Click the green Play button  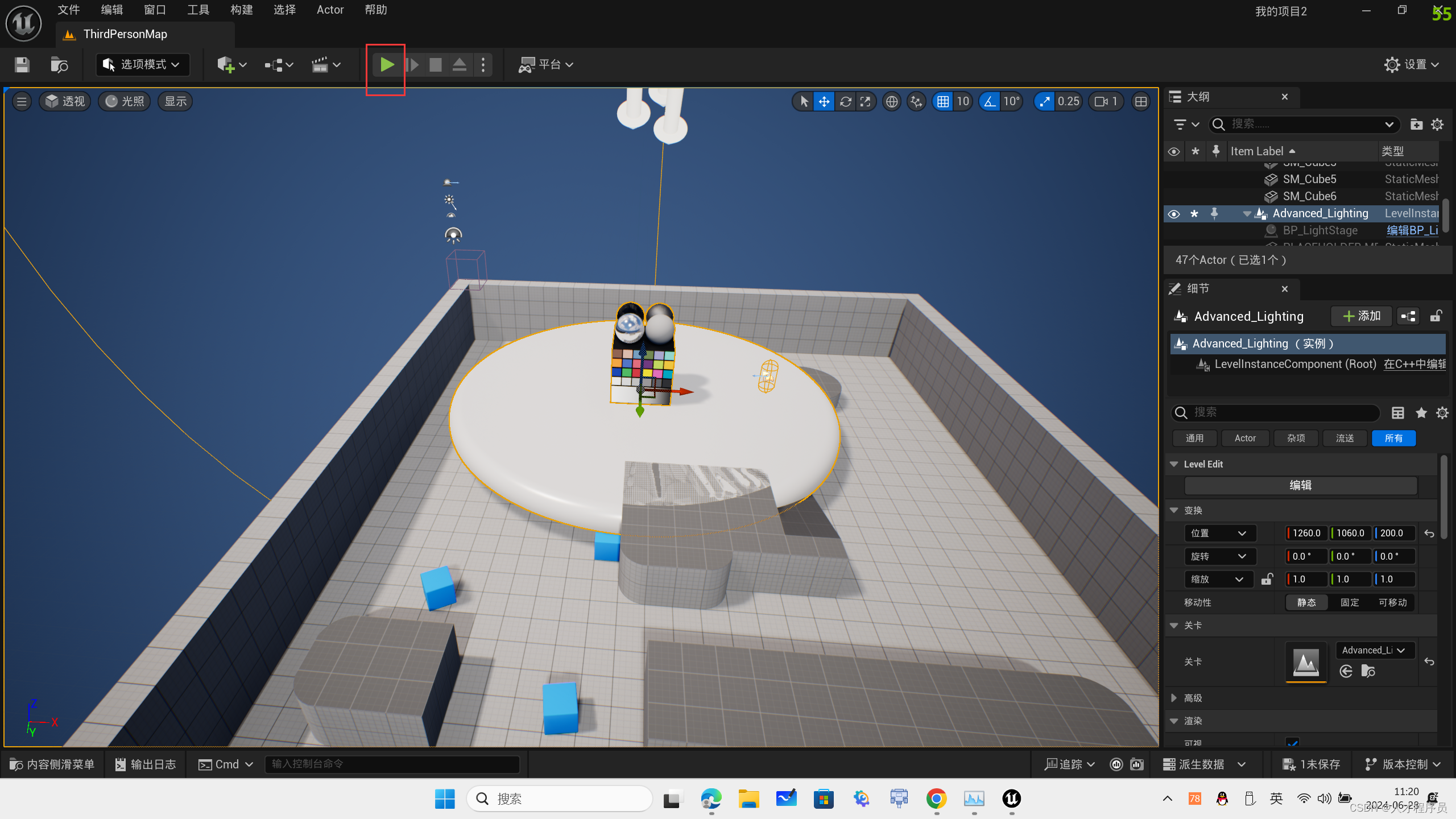point(387,65)
